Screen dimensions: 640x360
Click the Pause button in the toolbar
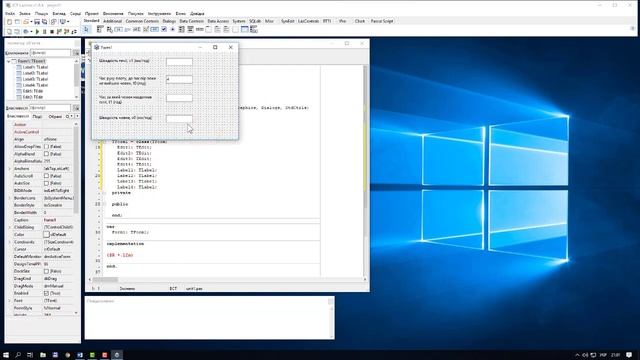coord(44,31)
